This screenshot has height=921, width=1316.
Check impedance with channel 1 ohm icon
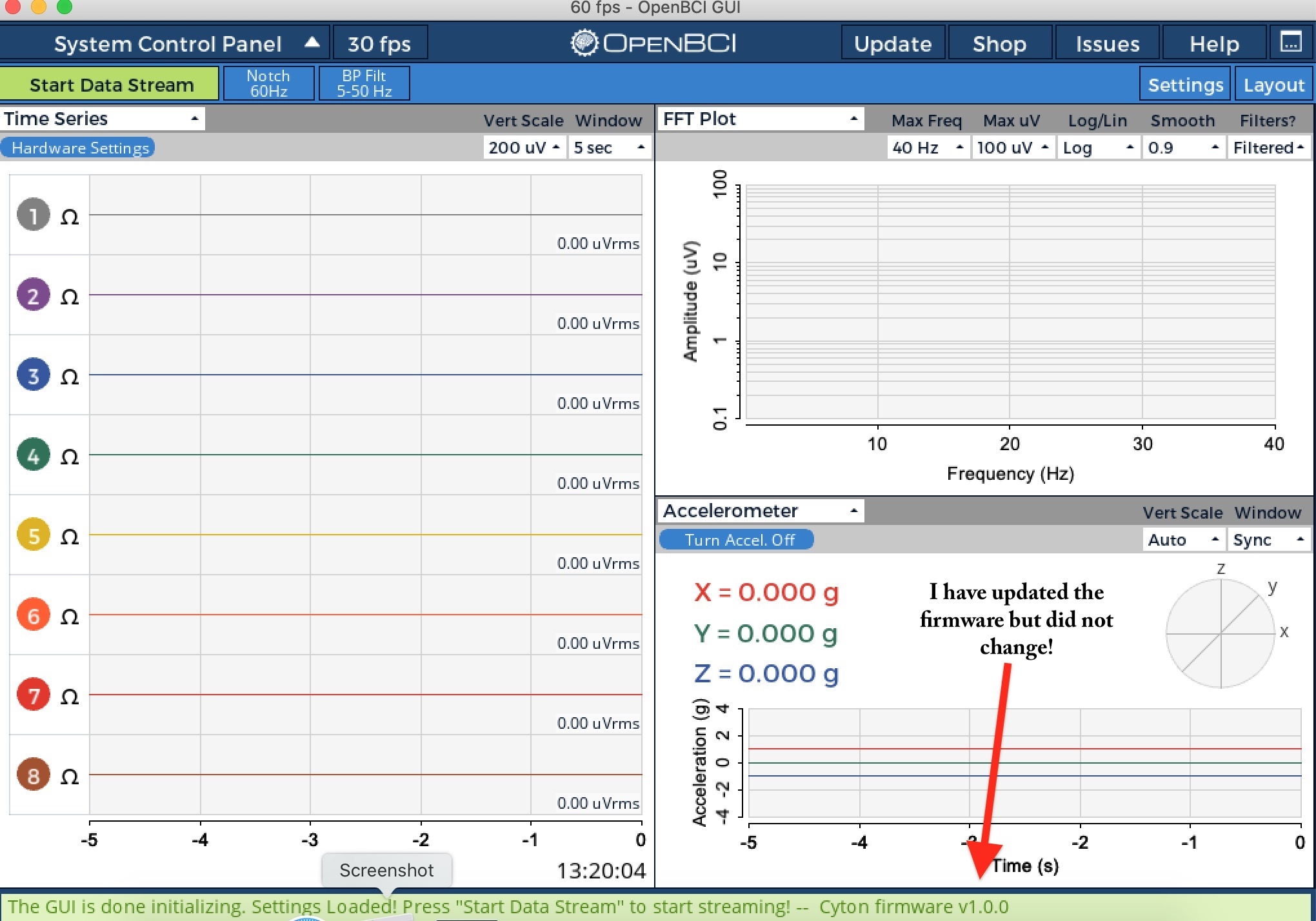[70, 217]
